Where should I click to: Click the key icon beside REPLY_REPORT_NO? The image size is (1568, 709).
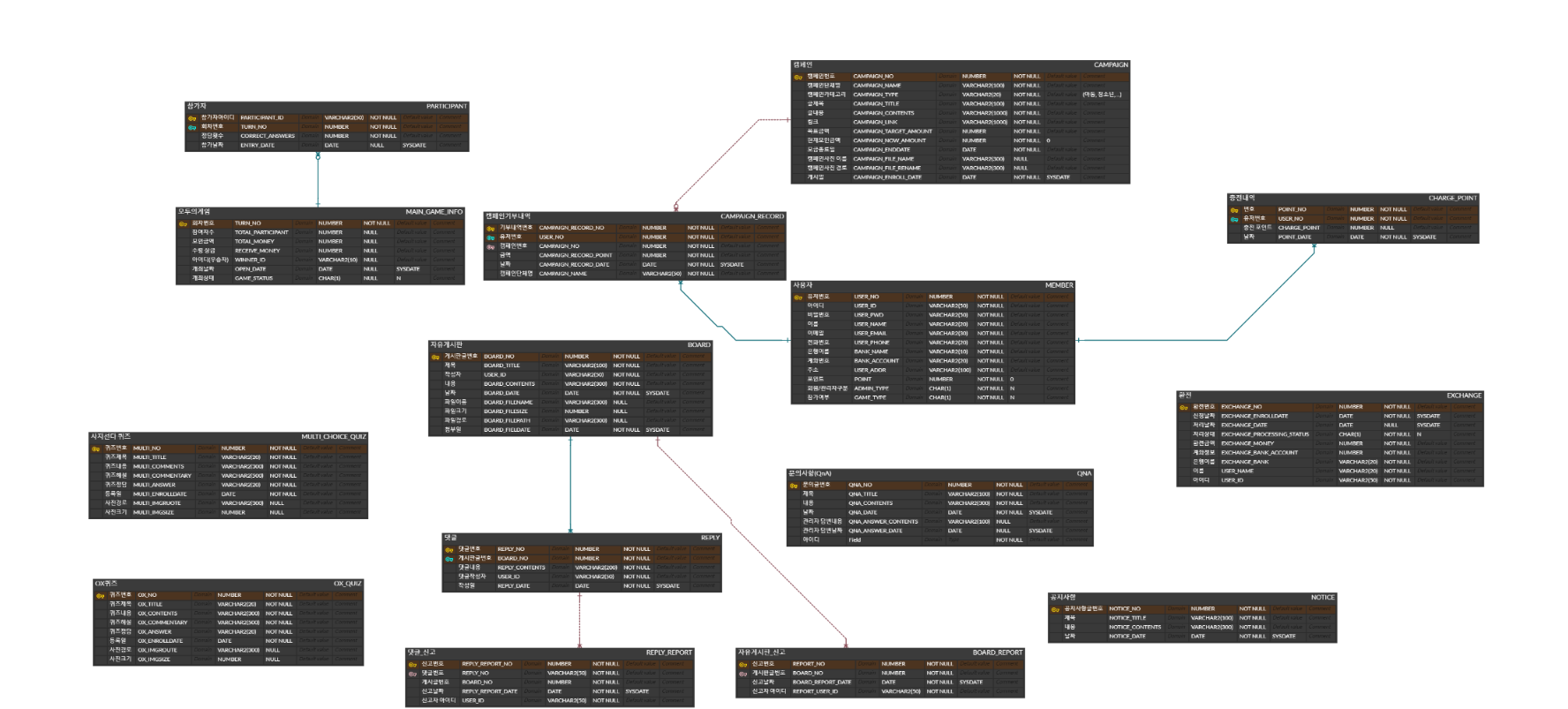[x=412, y=664]
